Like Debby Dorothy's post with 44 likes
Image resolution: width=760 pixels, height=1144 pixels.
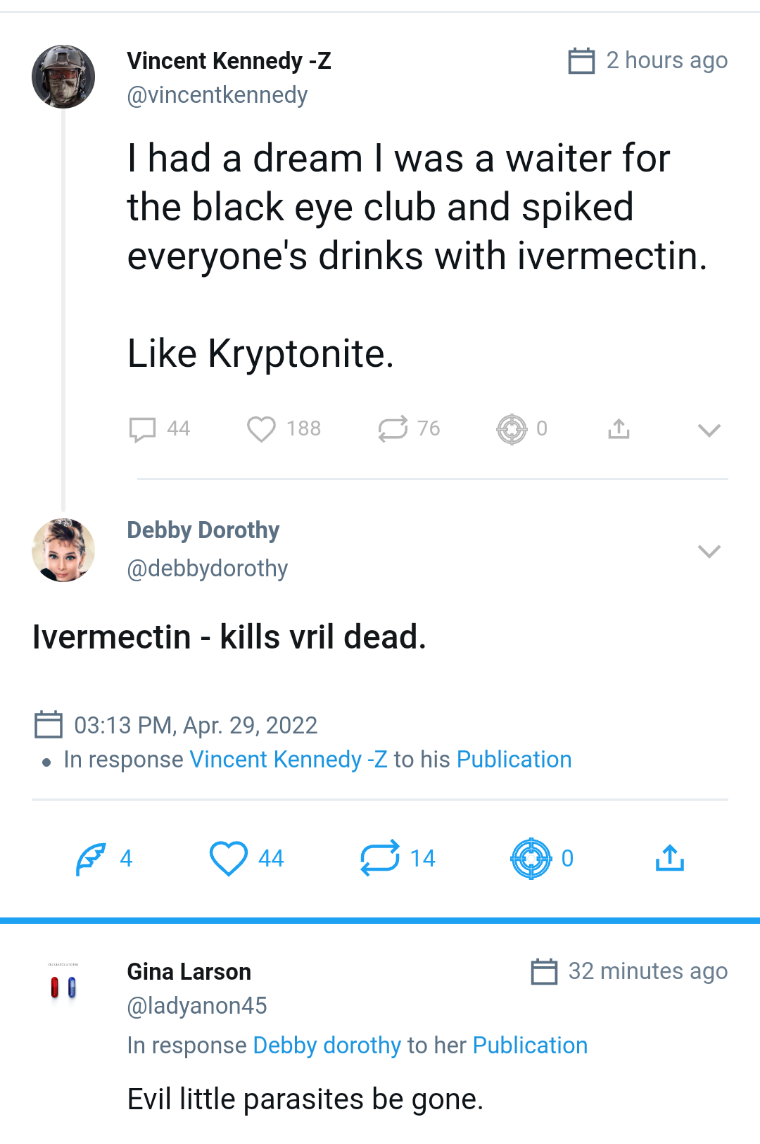pos(229,858)
